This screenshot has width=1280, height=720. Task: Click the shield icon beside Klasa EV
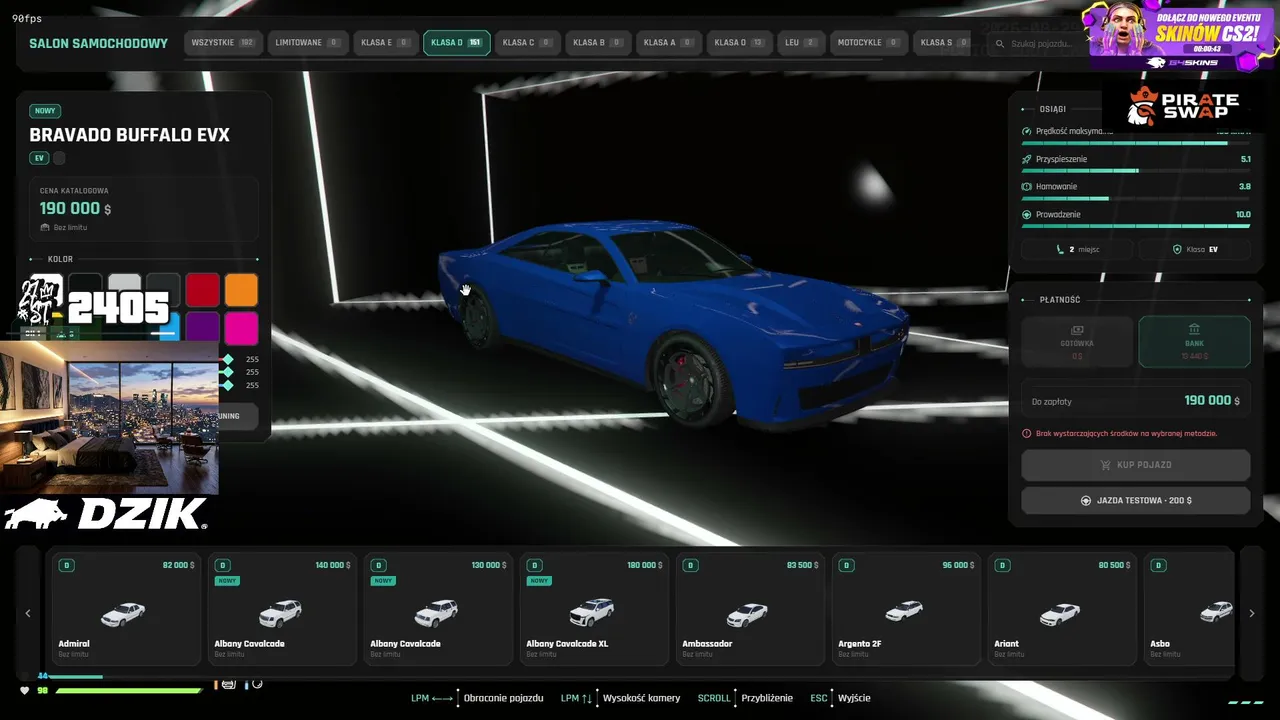1177,249
